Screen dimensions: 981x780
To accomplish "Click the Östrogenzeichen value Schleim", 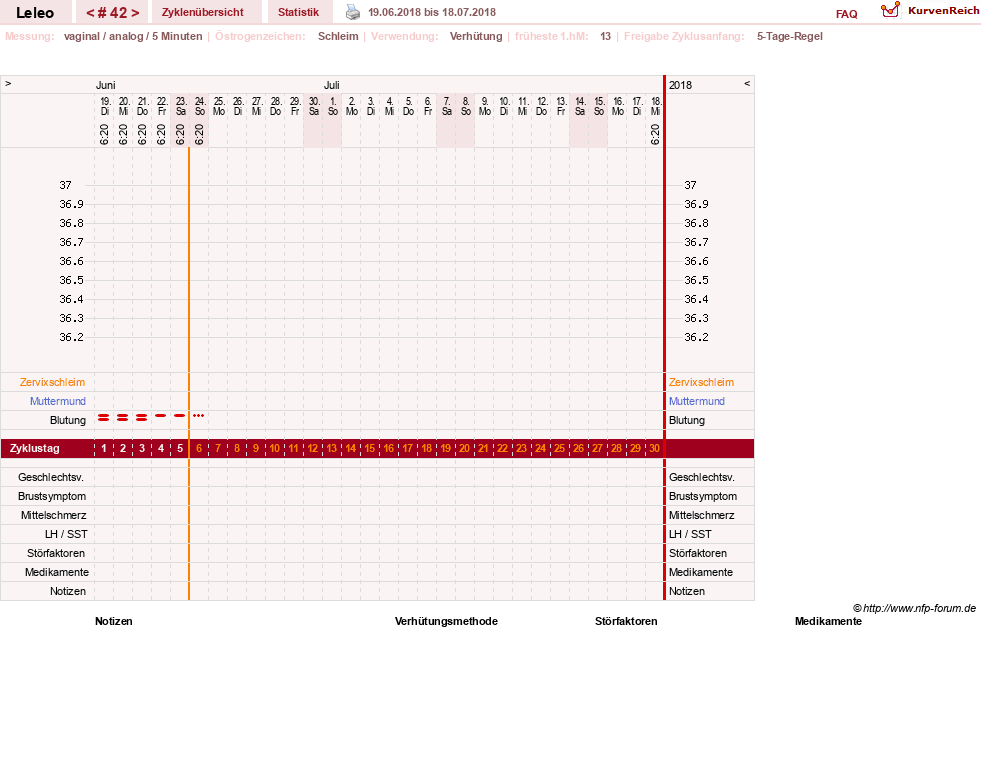I will tap(338, 36).
